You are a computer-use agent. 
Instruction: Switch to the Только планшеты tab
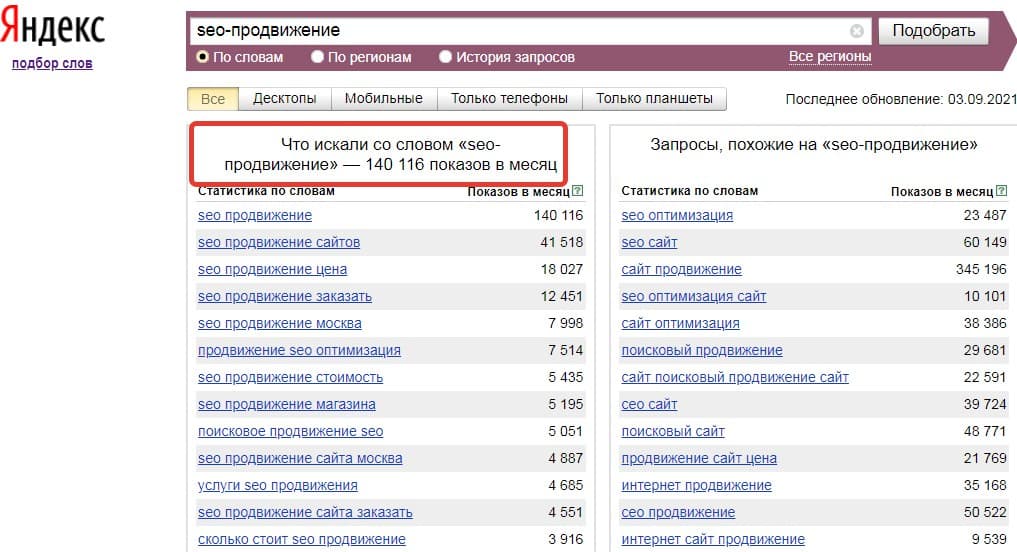click(654, 99)
